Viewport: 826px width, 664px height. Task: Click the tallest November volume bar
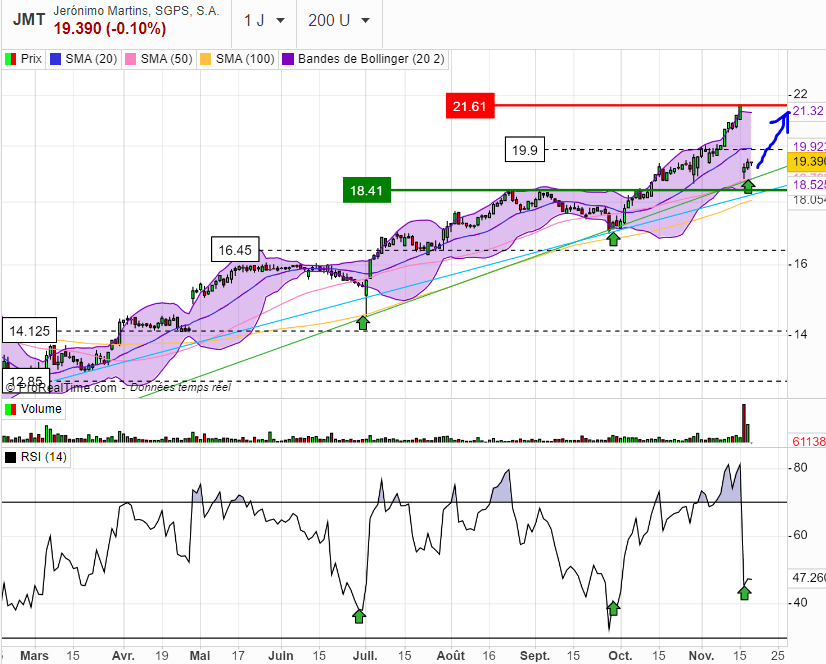pos(744,423)
